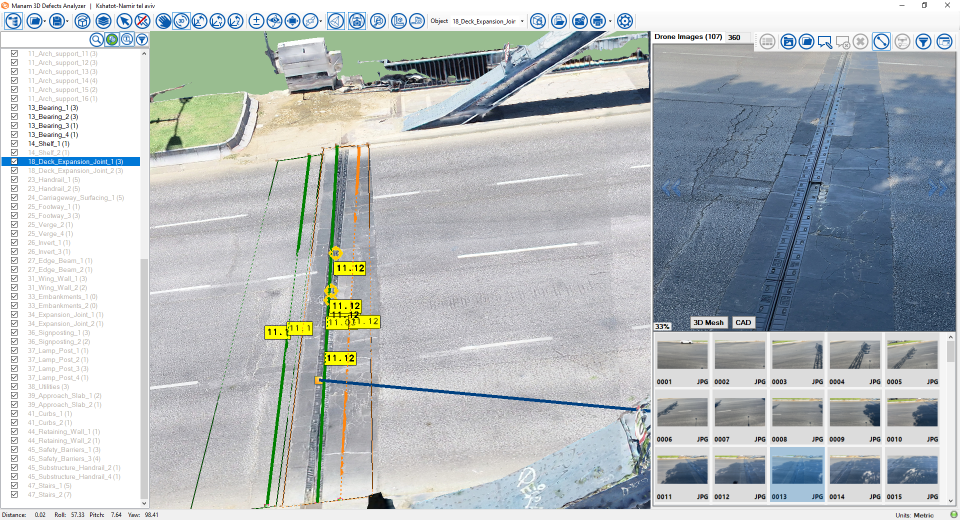
Task: Select the arrow pointer selection tool
Action: coord(124,21)
